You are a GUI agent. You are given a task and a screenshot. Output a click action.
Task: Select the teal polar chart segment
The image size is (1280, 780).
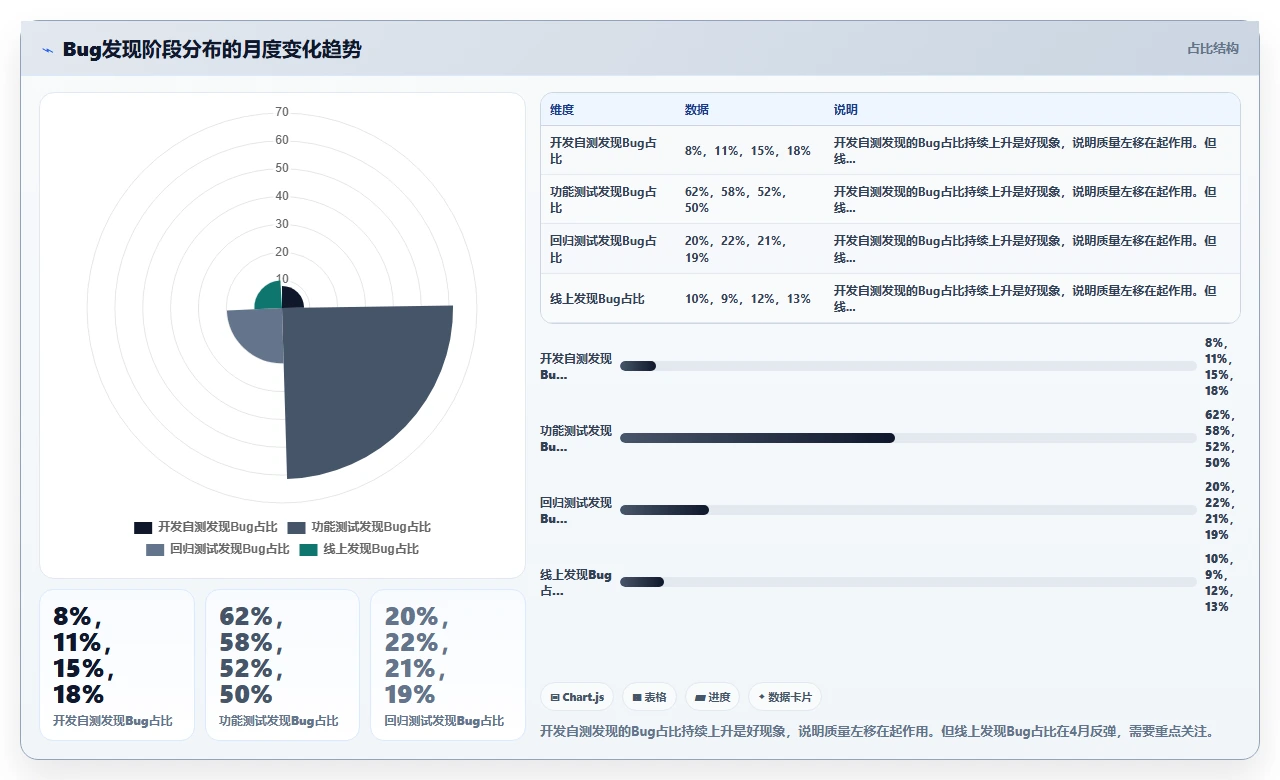click(x=269, y=297)
